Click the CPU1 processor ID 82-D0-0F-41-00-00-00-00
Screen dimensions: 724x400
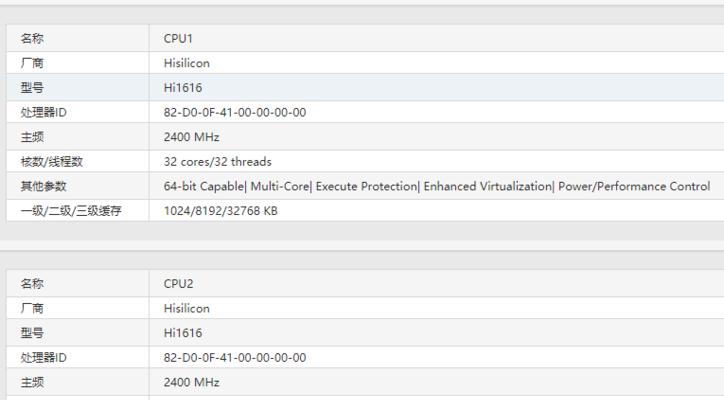tap(235, 112)
